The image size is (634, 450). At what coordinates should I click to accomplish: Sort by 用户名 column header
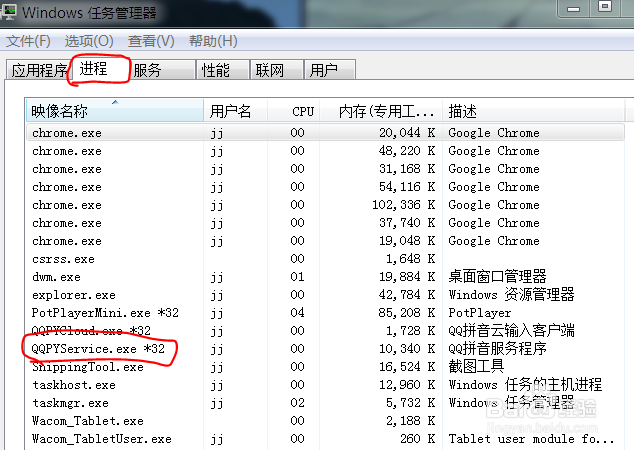tap(235, 110)
